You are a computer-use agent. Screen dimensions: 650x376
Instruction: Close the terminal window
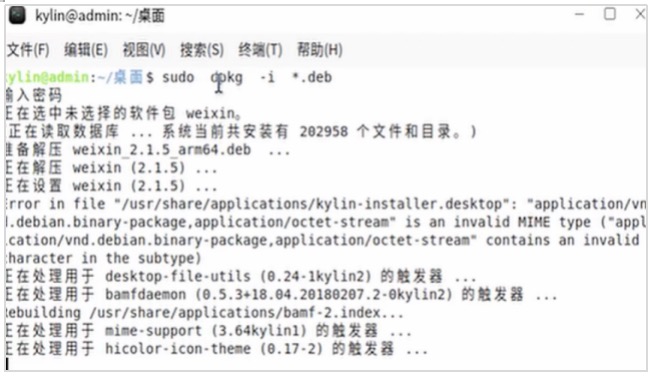pyautogui.click(x=640, y=14)
